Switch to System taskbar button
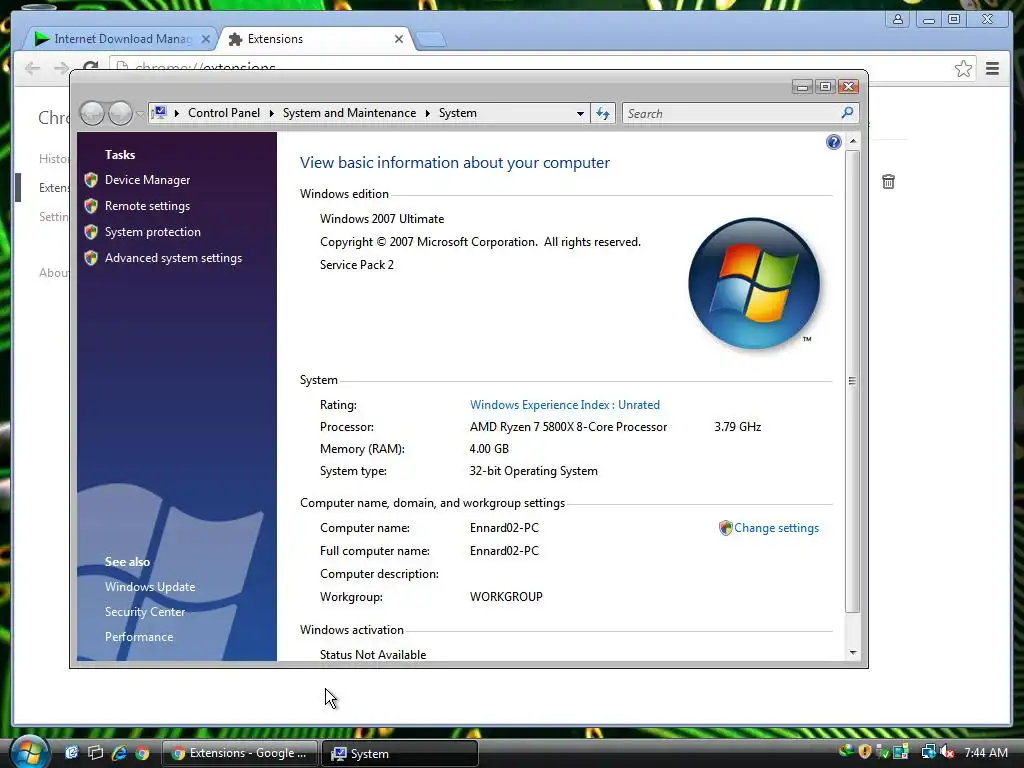The width and height of the screenshot is (1024, 768). [x=400, y=753]
